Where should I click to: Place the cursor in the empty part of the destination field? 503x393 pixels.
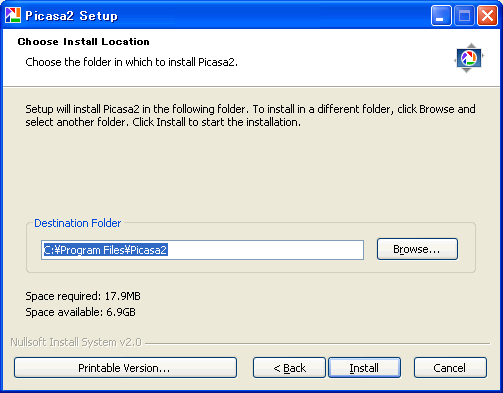tap(265, 250)
